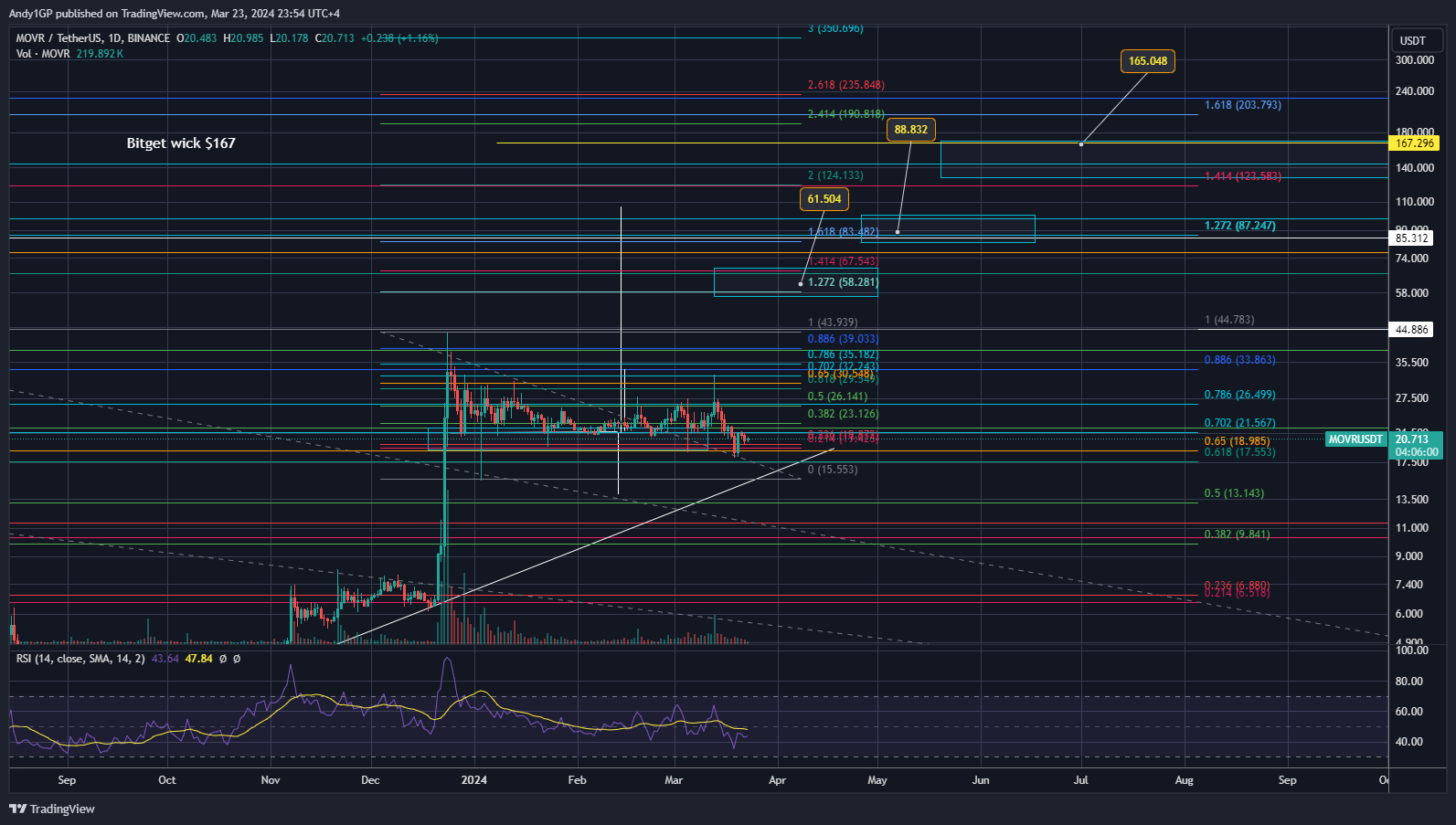Click the 0.5 (13.143) fib label

coord(1235,493)
